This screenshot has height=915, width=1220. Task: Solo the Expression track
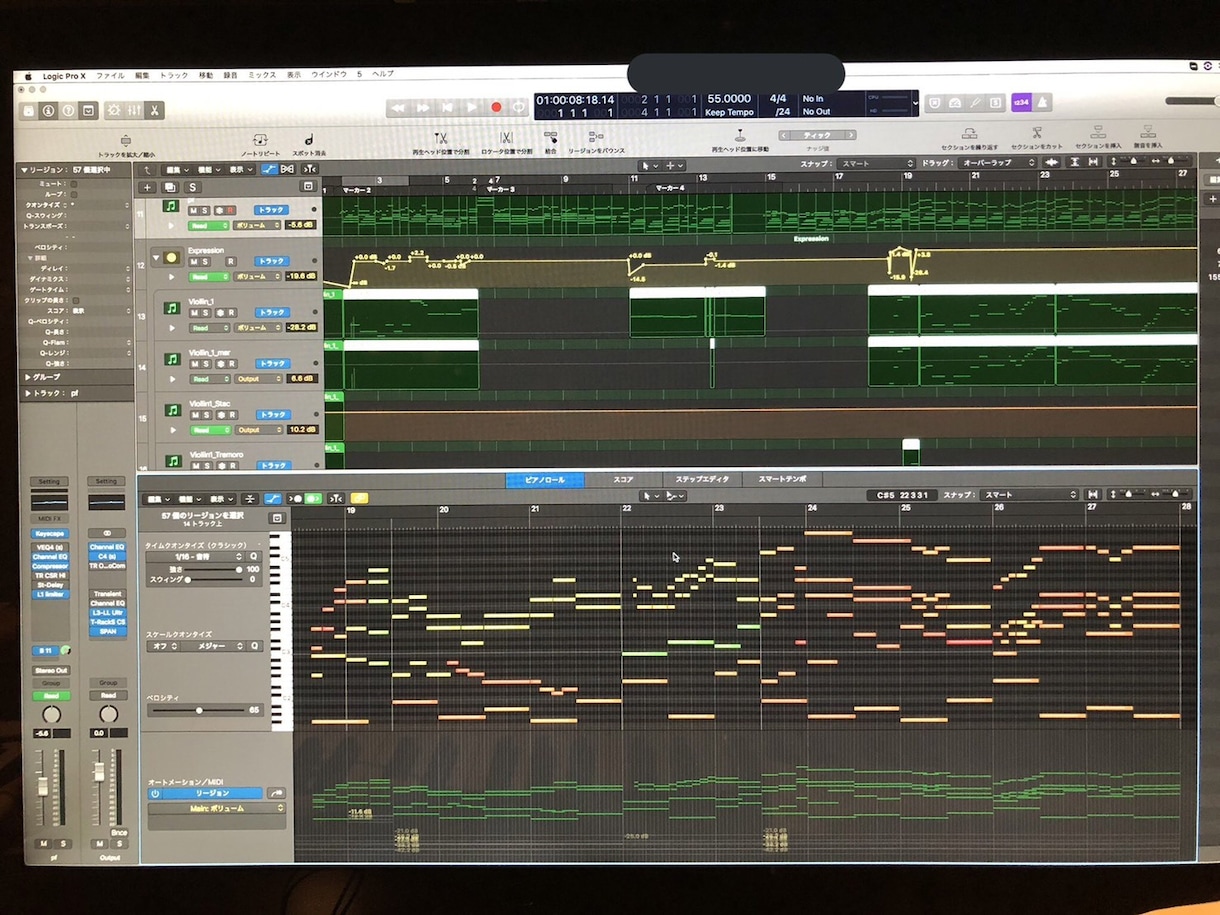coord(207,261)
